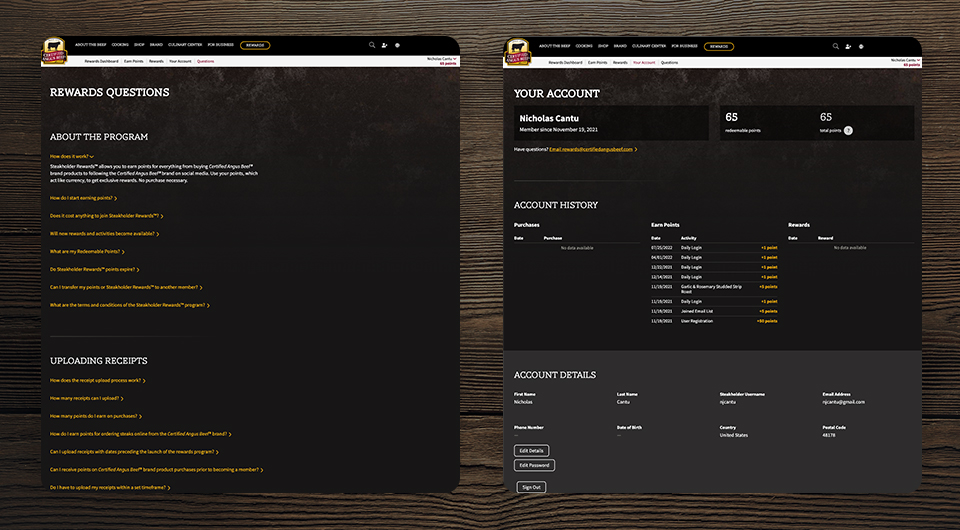Click the Certified Angus Beef logo on the Account page

518,52
